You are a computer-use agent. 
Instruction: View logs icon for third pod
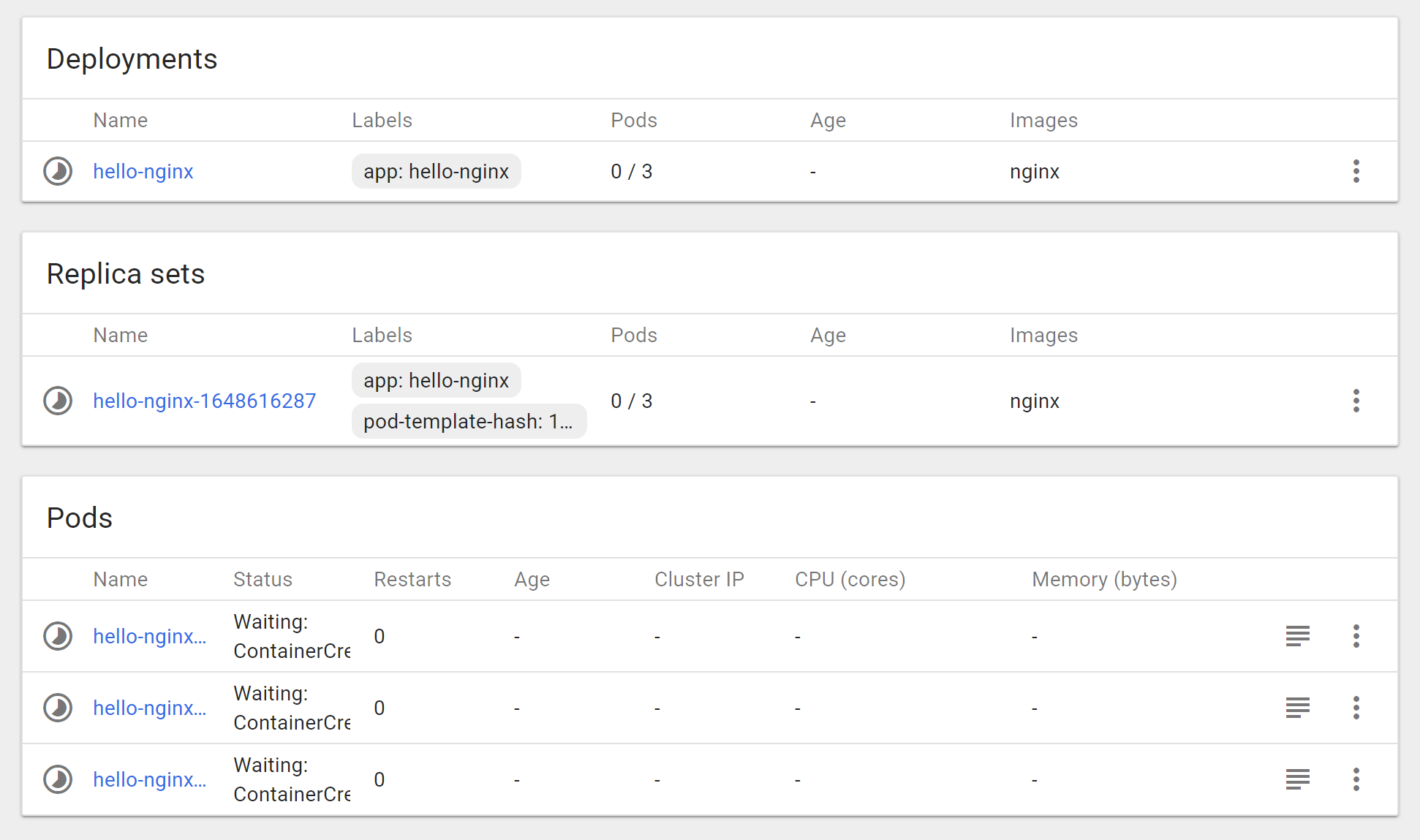coord(1298,779)
